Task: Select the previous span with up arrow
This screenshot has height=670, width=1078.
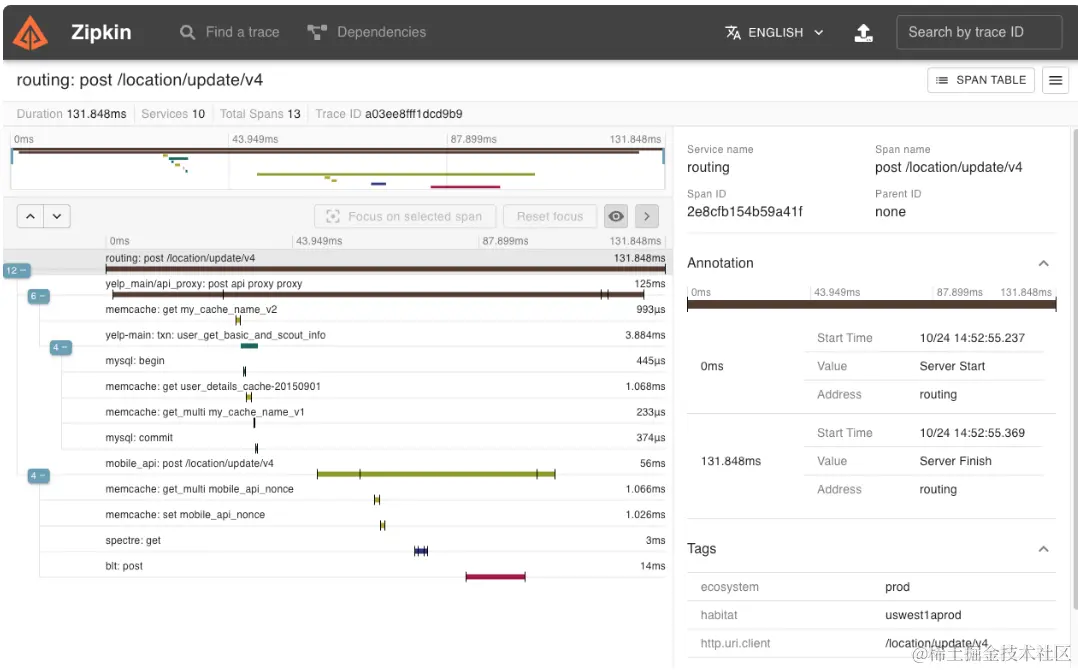Action: (30, 216)
